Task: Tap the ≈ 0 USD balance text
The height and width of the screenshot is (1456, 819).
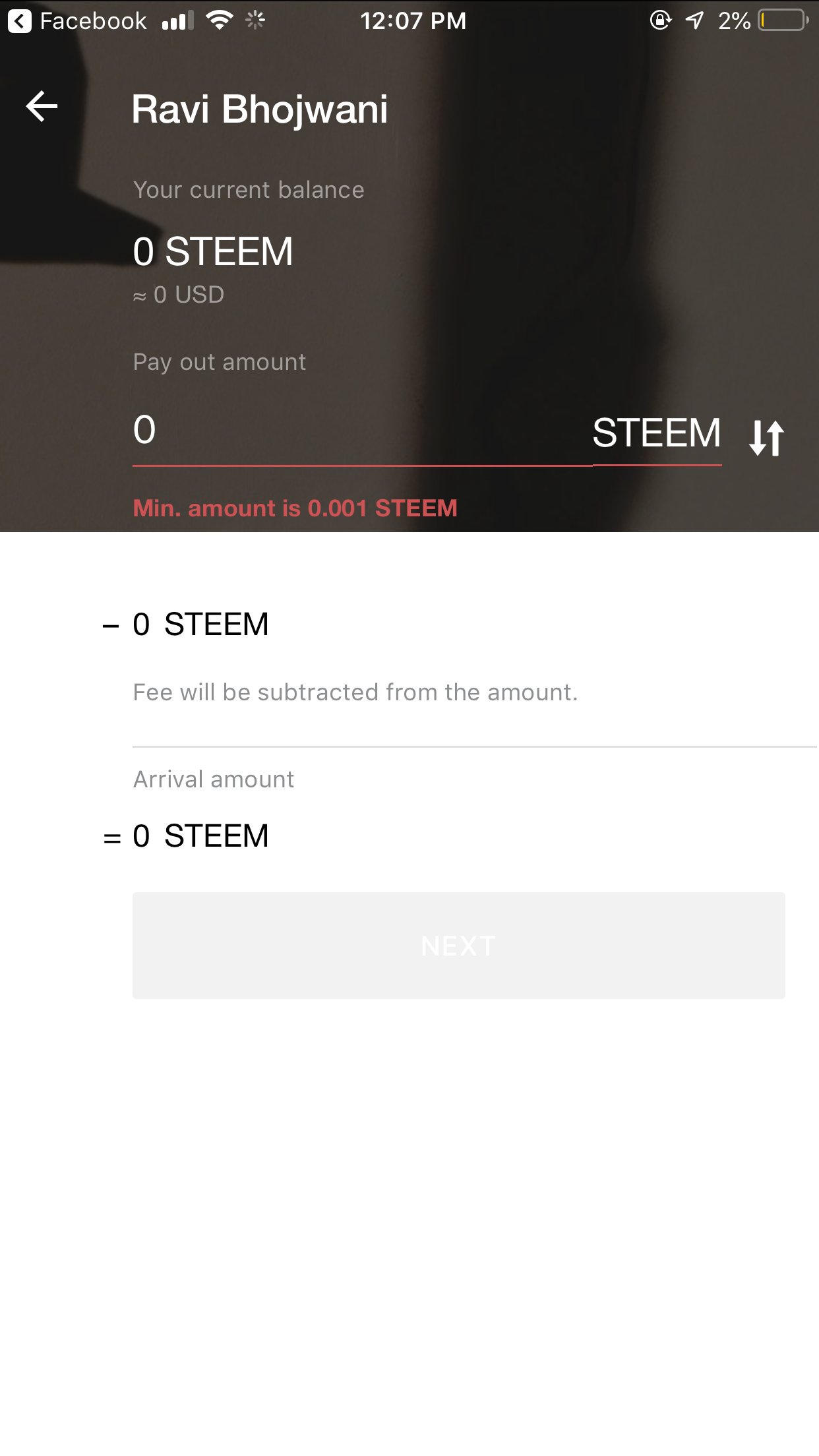Action: (179, 295)
